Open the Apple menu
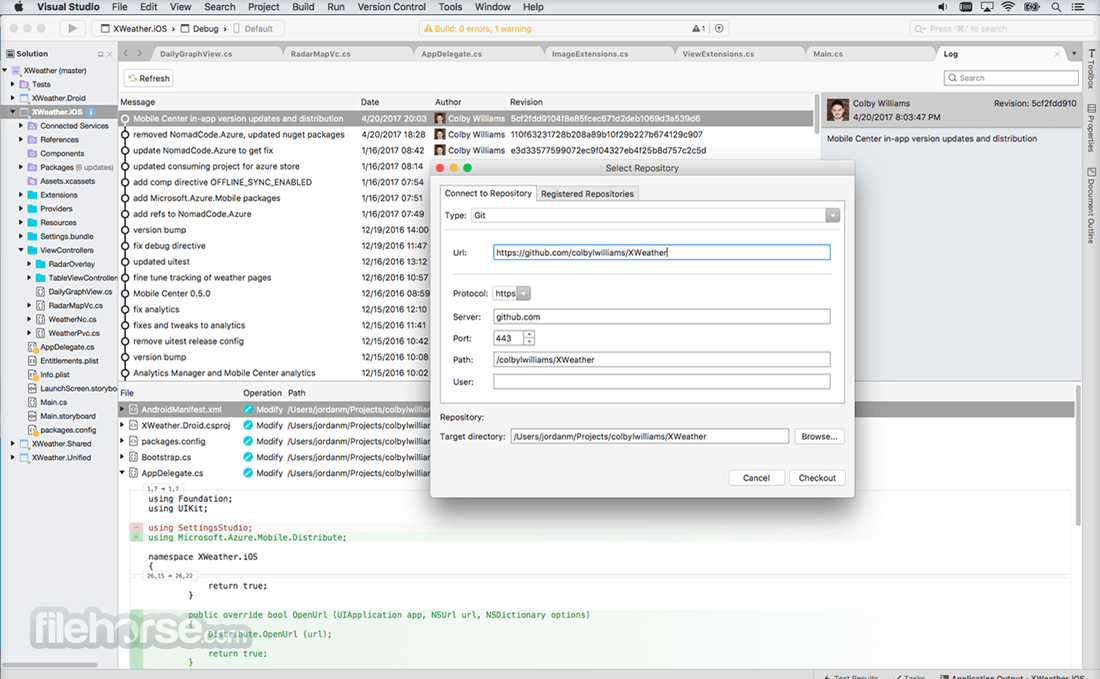The height and width of the screenshot is (679, 1100). 19,7
